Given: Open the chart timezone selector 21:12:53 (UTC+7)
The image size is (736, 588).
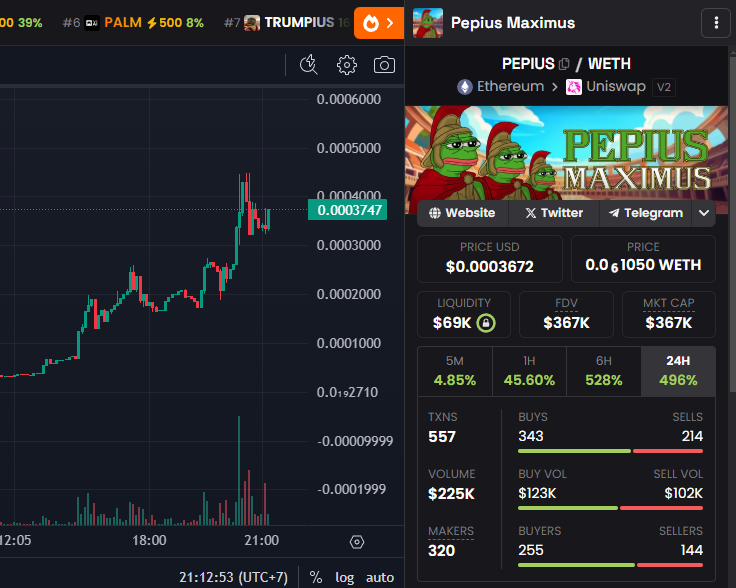Looking at the screenshot, I should (x=233, y=577).
